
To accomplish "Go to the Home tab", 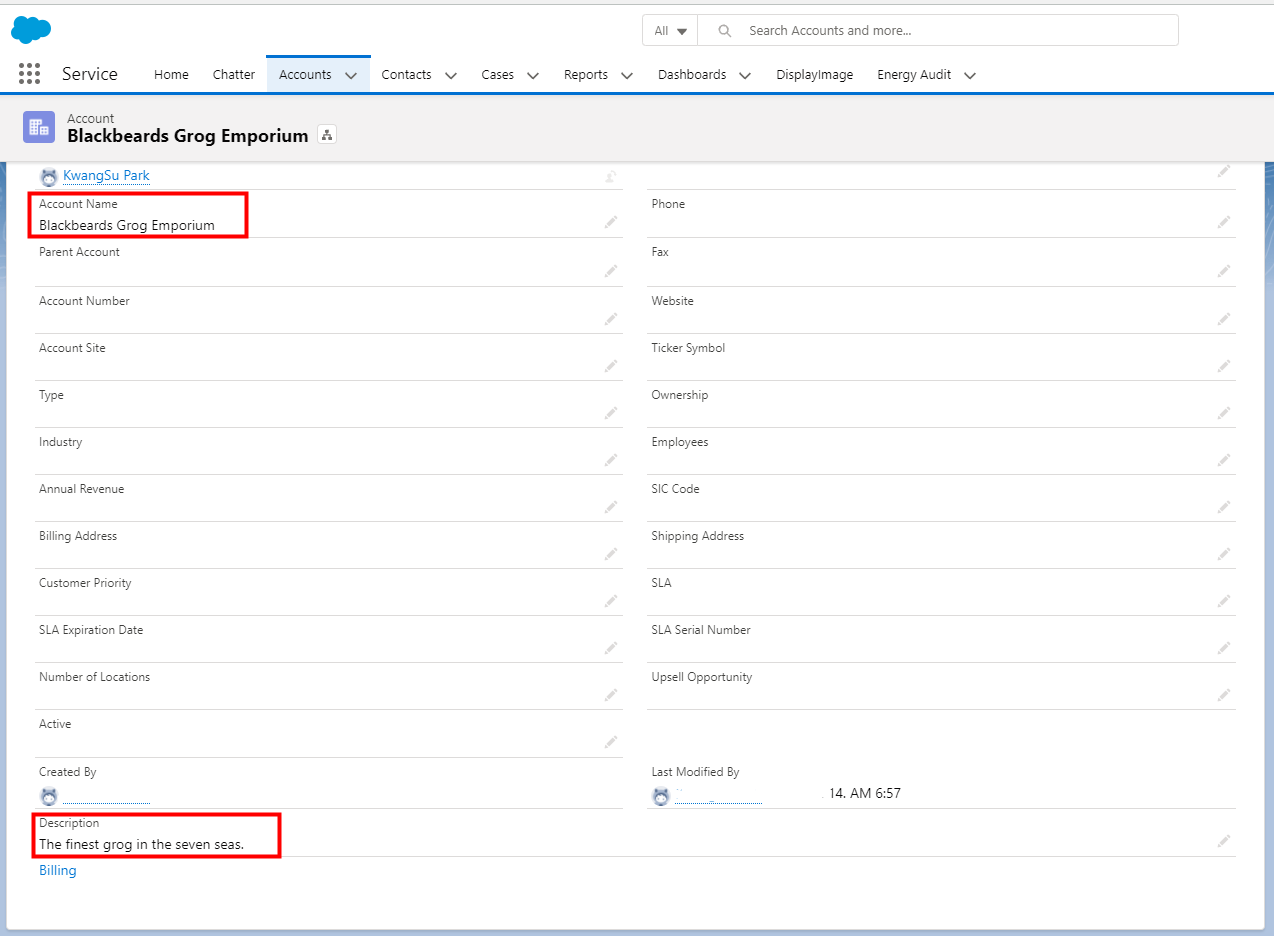I will click(171, 75).
